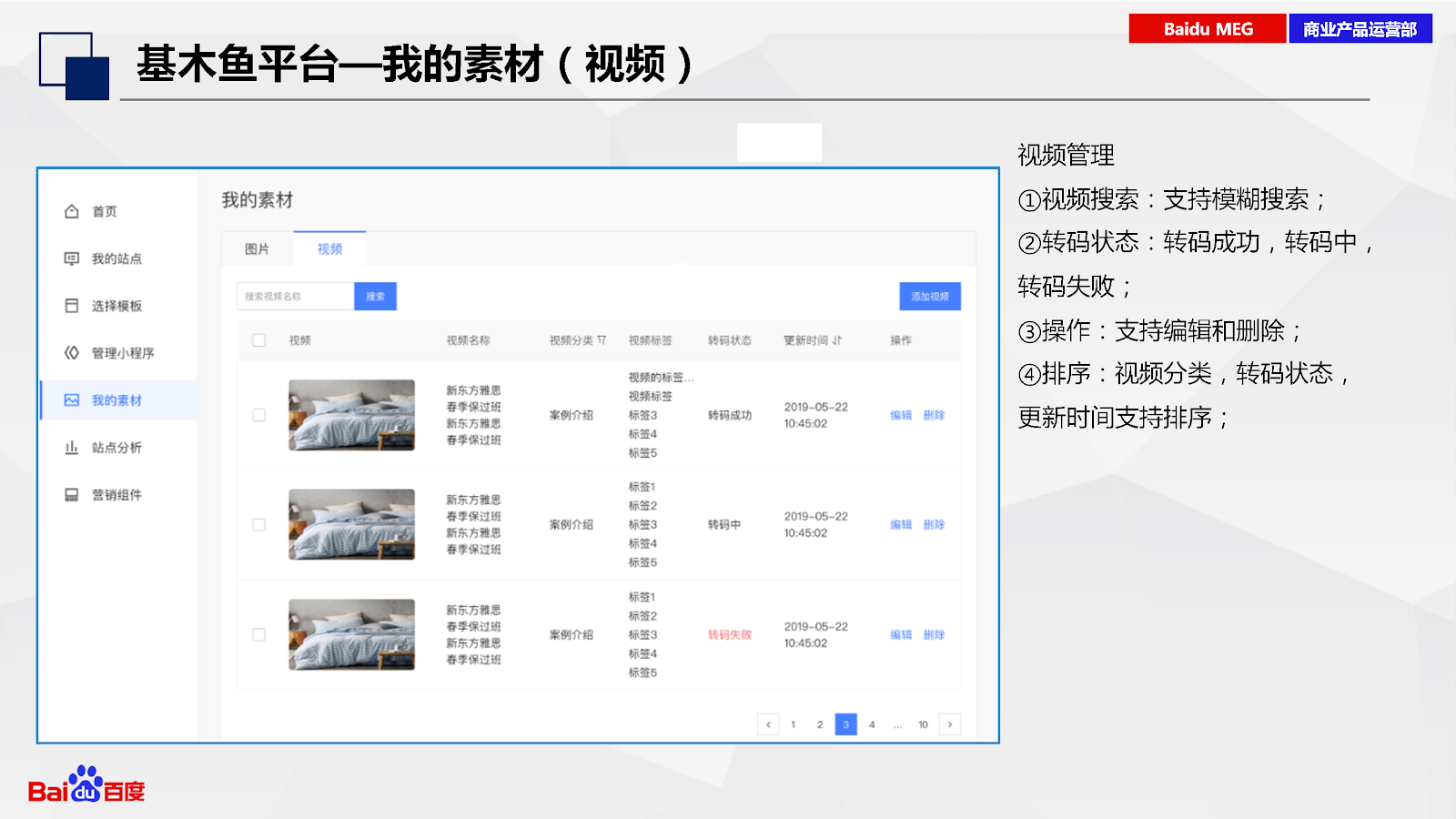Image resolution: width=1456 pixels, height=819 pixels.
Task: Go to page 10
Action: [x=924, y=724]
